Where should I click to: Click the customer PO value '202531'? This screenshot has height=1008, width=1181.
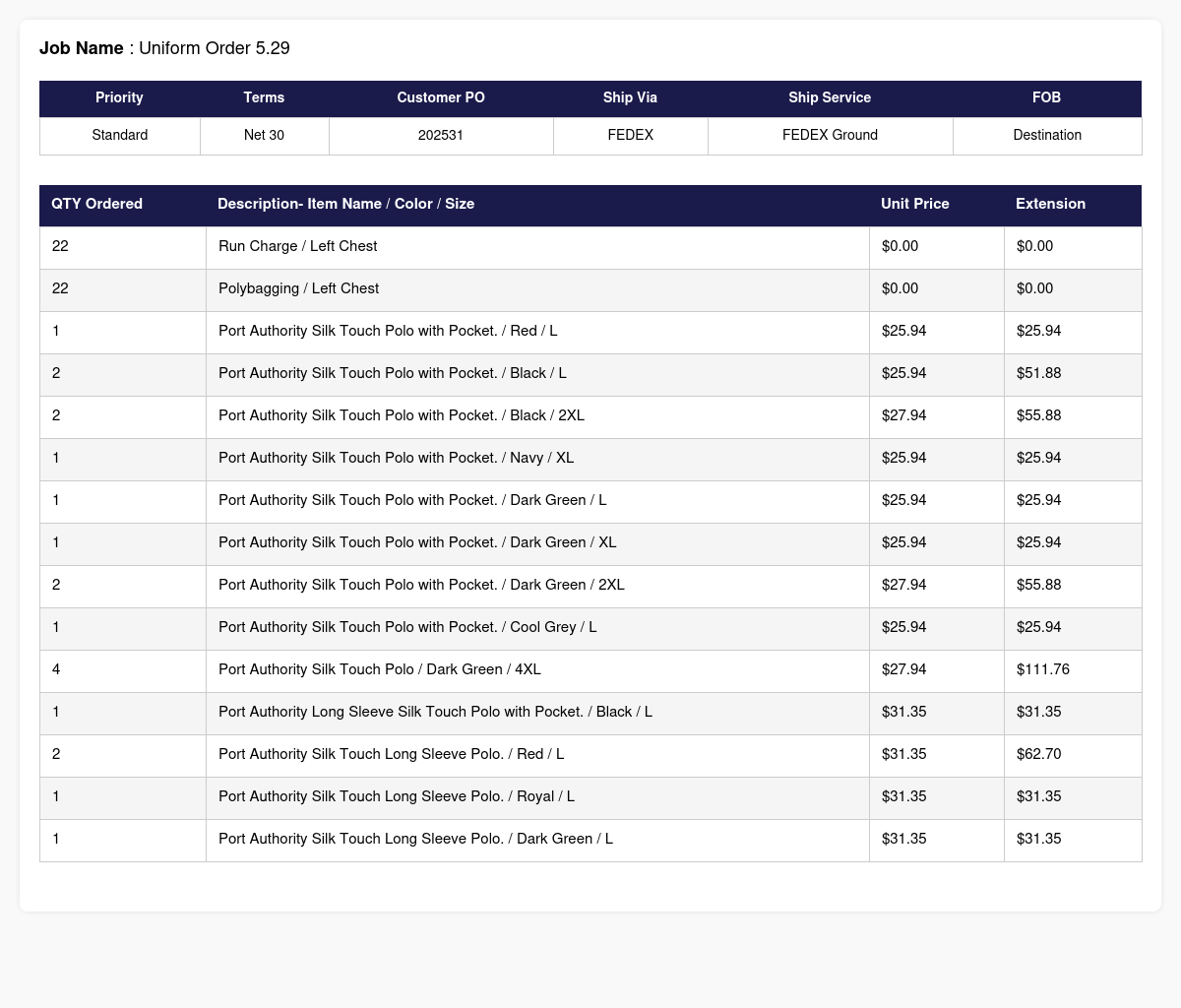(x=441, y=135)
